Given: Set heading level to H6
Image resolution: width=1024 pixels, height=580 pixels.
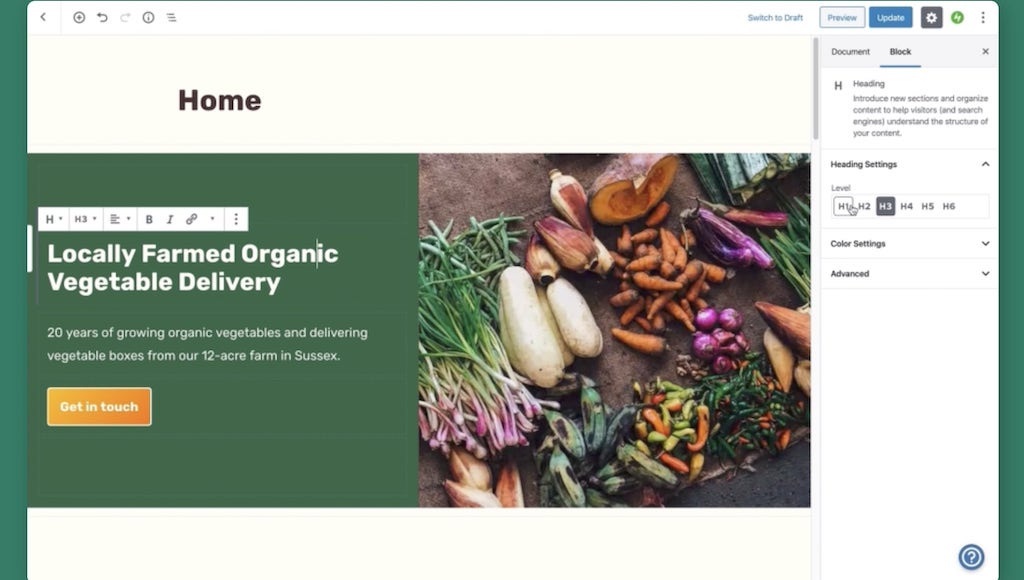Looking at the screenshot, I should [x=949, y=206].
